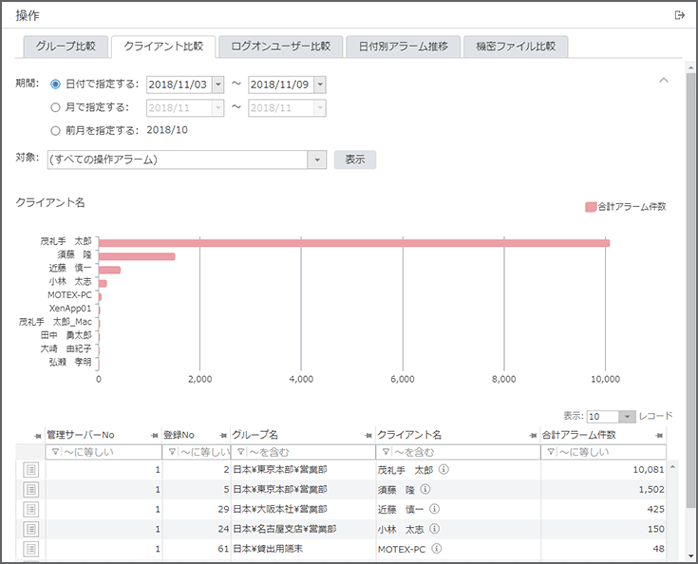Show info icon next to 近藤 慎一
The height and width of the screenshot is (564, 698).
coord(434,509)
